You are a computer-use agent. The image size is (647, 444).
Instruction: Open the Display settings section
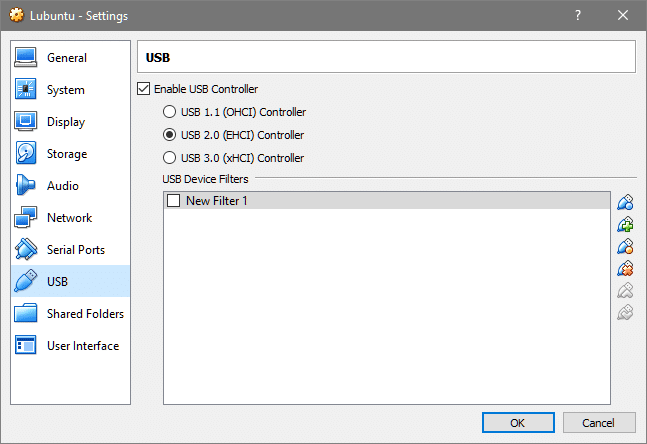tap(70, 122)
